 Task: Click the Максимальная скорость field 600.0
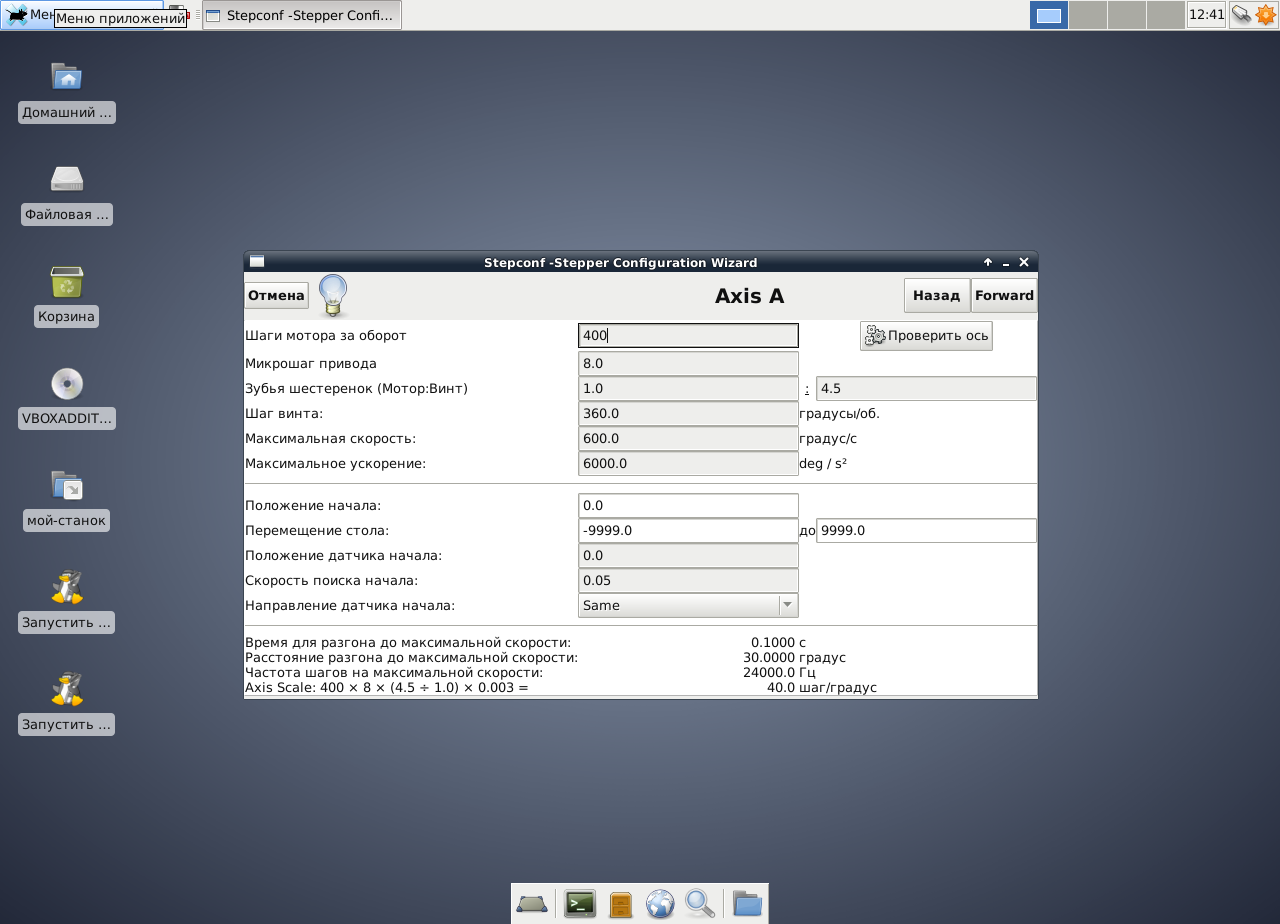click(688, 439)
